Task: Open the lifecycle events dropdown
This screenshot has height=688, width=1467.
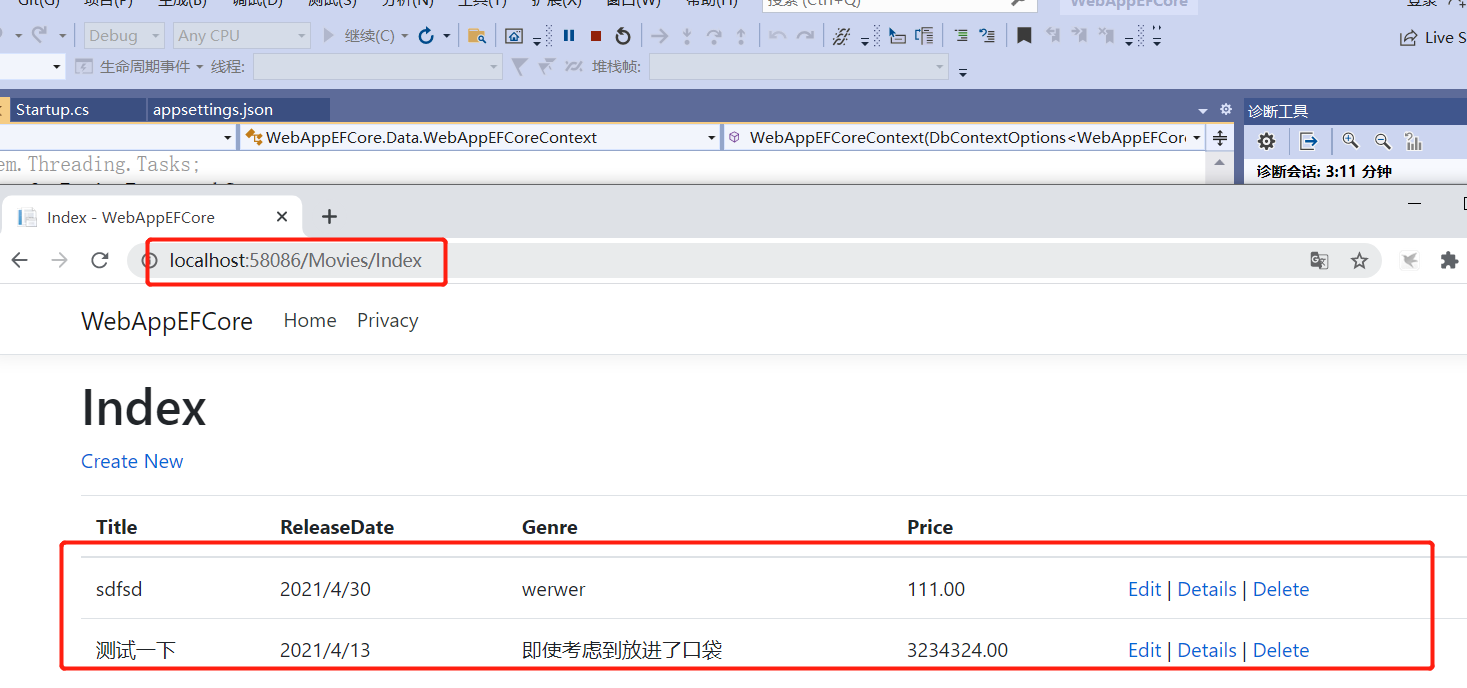Action: [x=139, y=67]
